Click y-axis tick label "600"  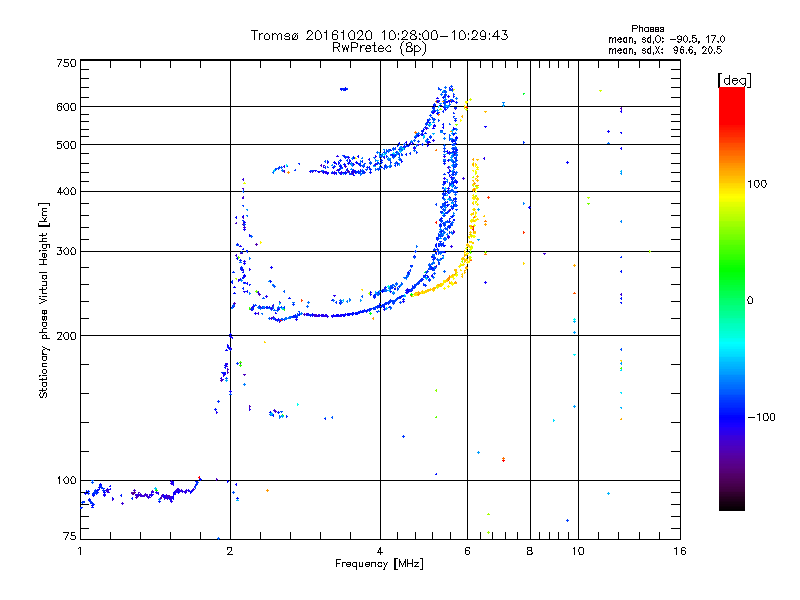[x=66, y=107]
